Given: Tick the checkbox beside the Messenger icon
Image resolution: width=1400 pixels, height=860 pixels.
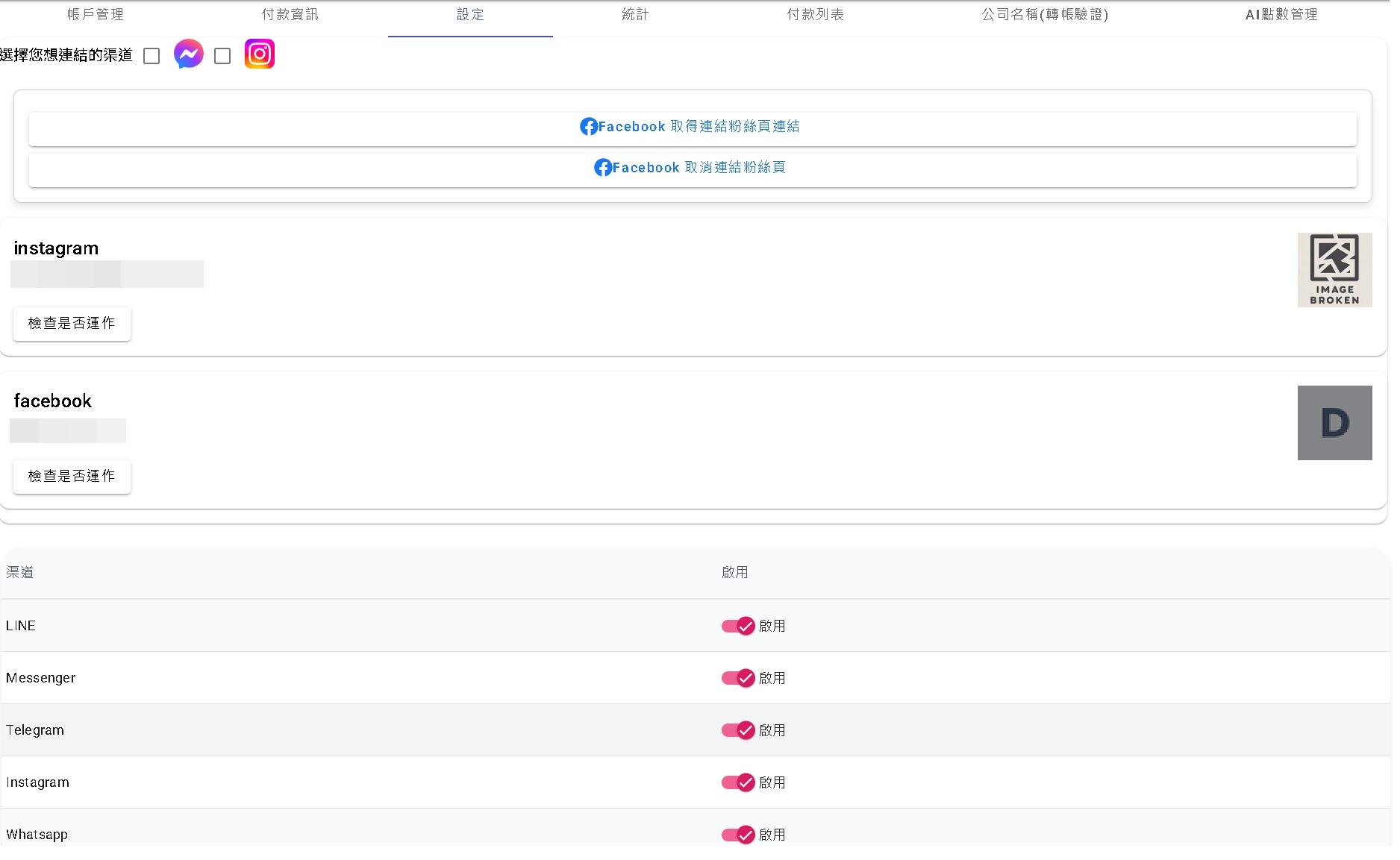Looking at the screenshot, I should pos(151,57).
